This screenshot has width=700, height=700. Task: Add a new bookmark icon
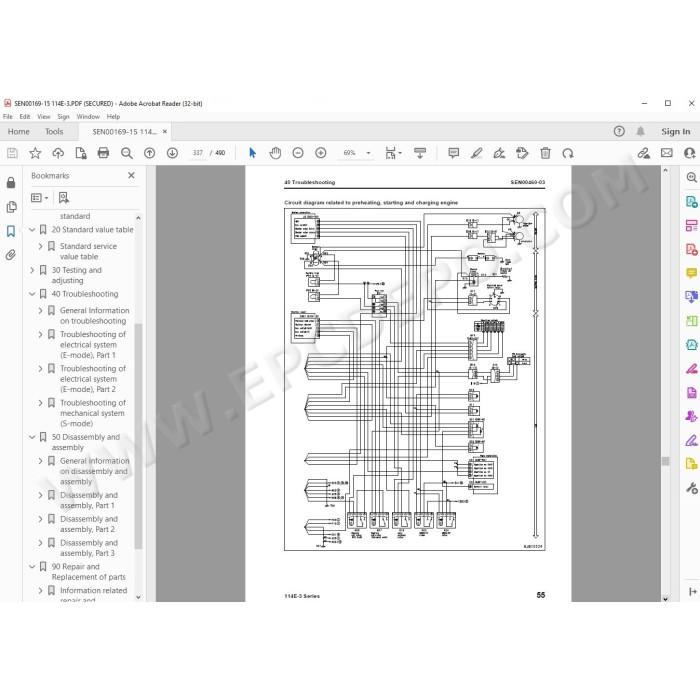pyautogui.click(x=64, y=198)
